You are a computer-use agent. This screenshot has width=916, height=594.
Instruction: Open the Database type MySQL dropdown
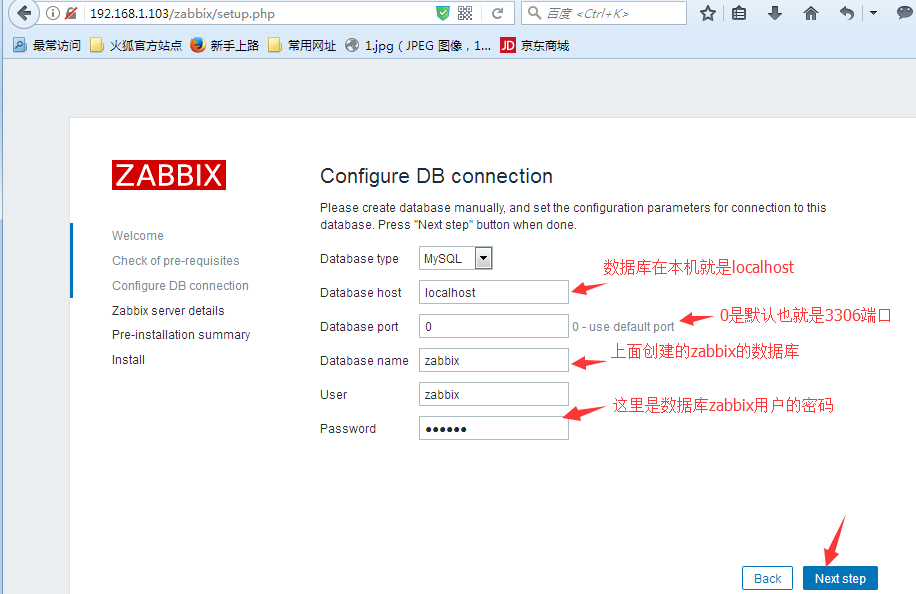(x=456, y=259)
